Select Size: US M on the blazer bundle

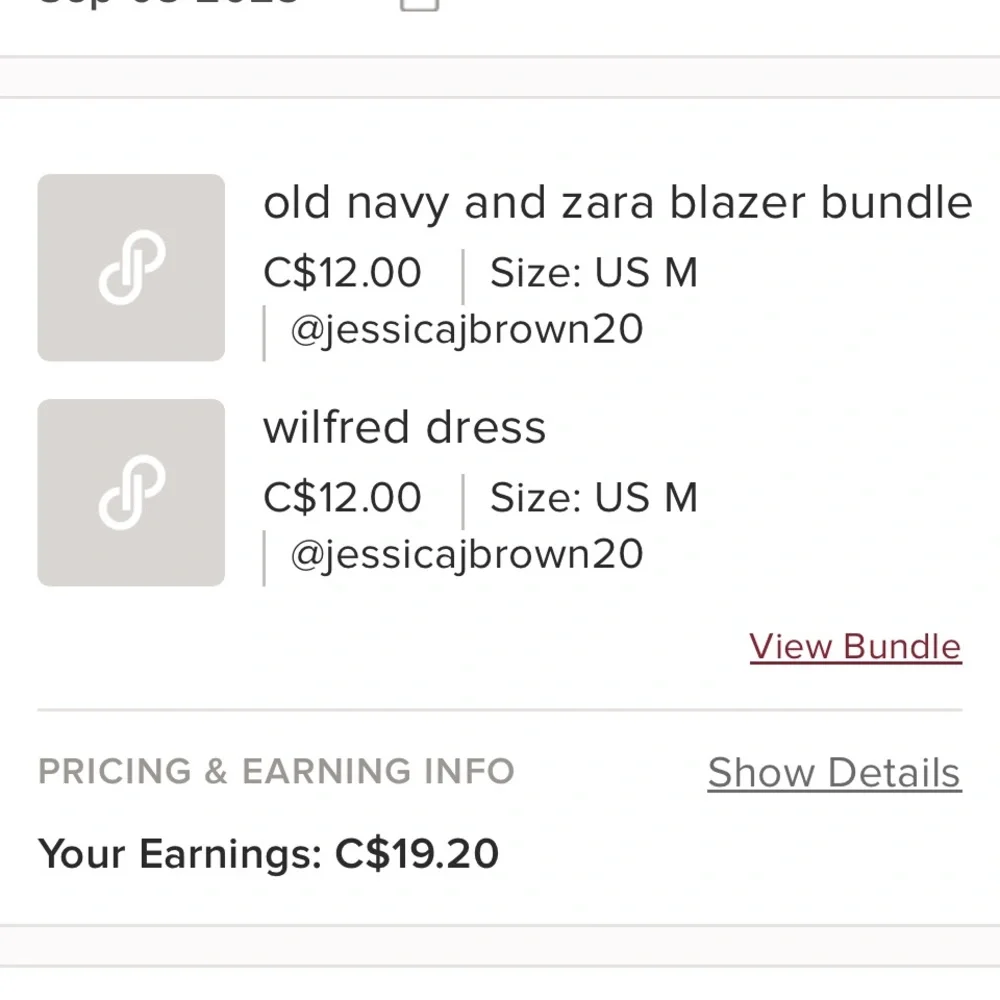tap(594, 273)
